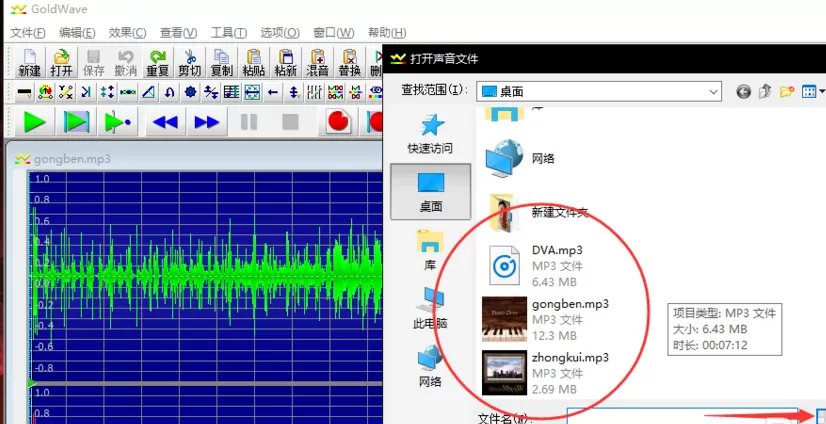
Task: Start recording with the red Record button
Action: (339, 122)
